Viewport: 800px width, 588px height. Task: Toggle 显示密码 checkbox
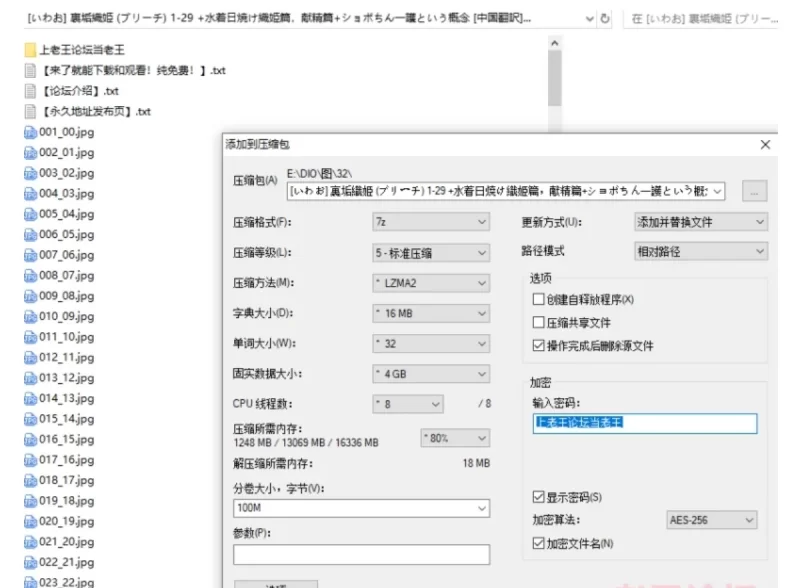(x=538, y=497)
